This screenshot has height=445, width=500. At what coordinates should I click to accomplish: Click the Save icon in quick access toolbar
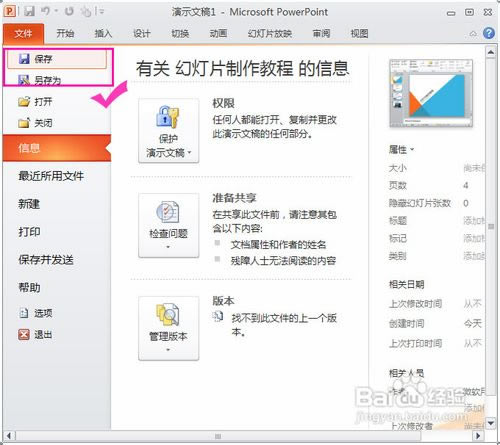[29, 12]
